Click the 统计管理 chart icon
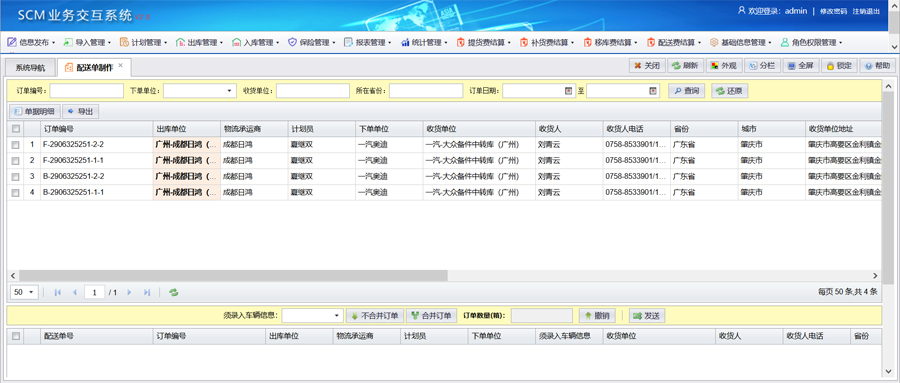 tap(405, 42)
